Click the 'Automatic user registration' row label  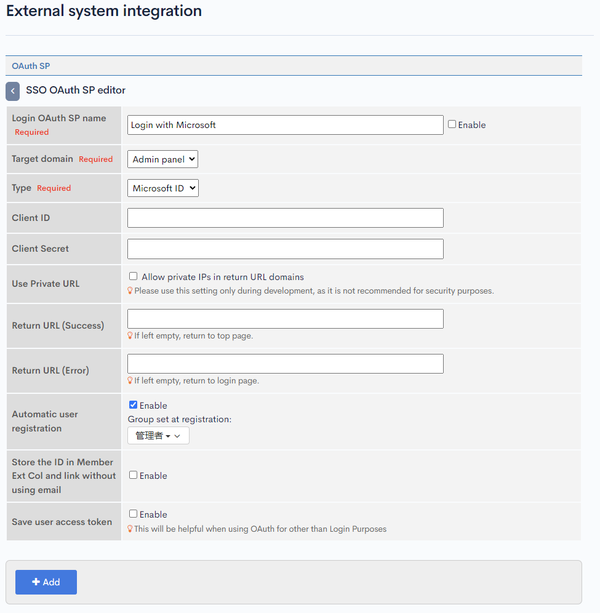tap(45, 421)
